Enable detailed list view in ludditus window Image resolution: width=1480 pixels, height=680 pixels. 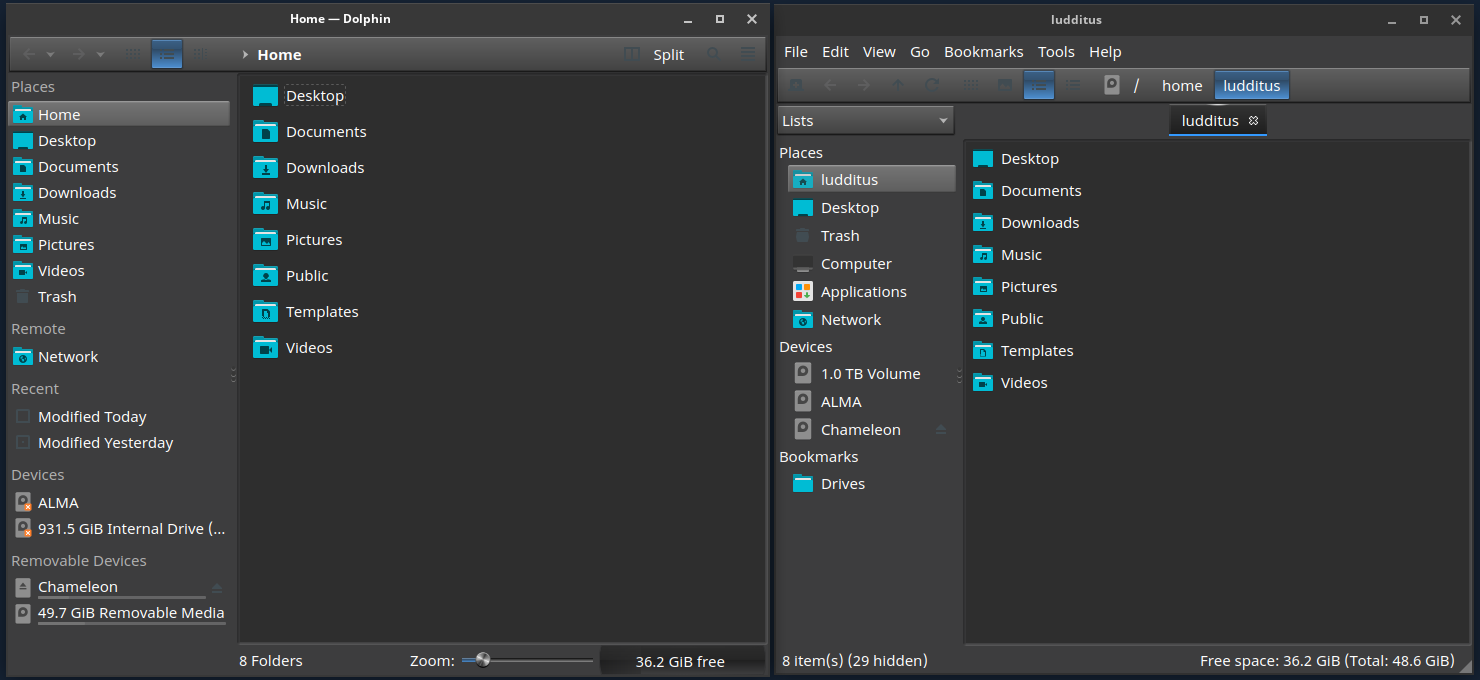click(x=1073, y=86)
